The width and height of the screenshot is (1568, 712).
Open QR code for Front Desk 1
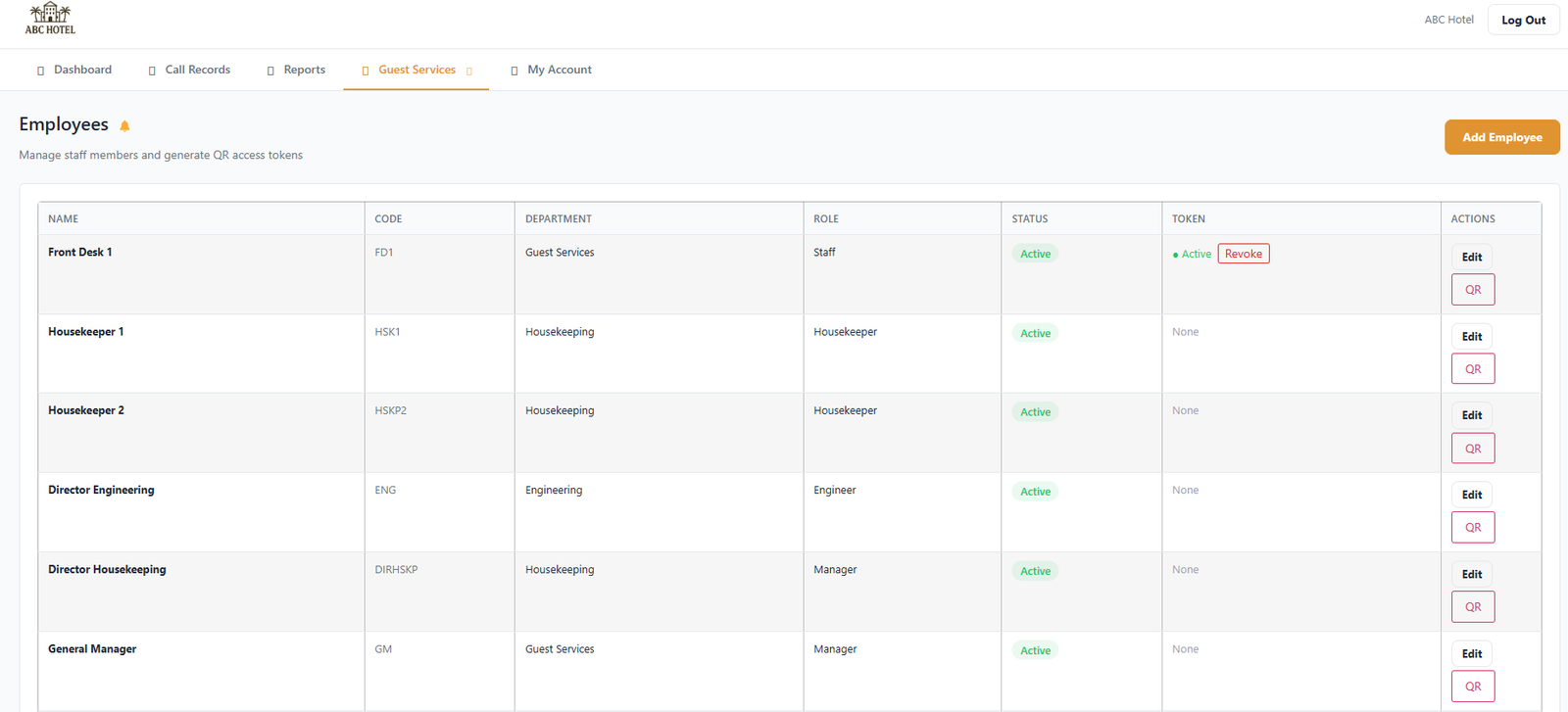1472,290
